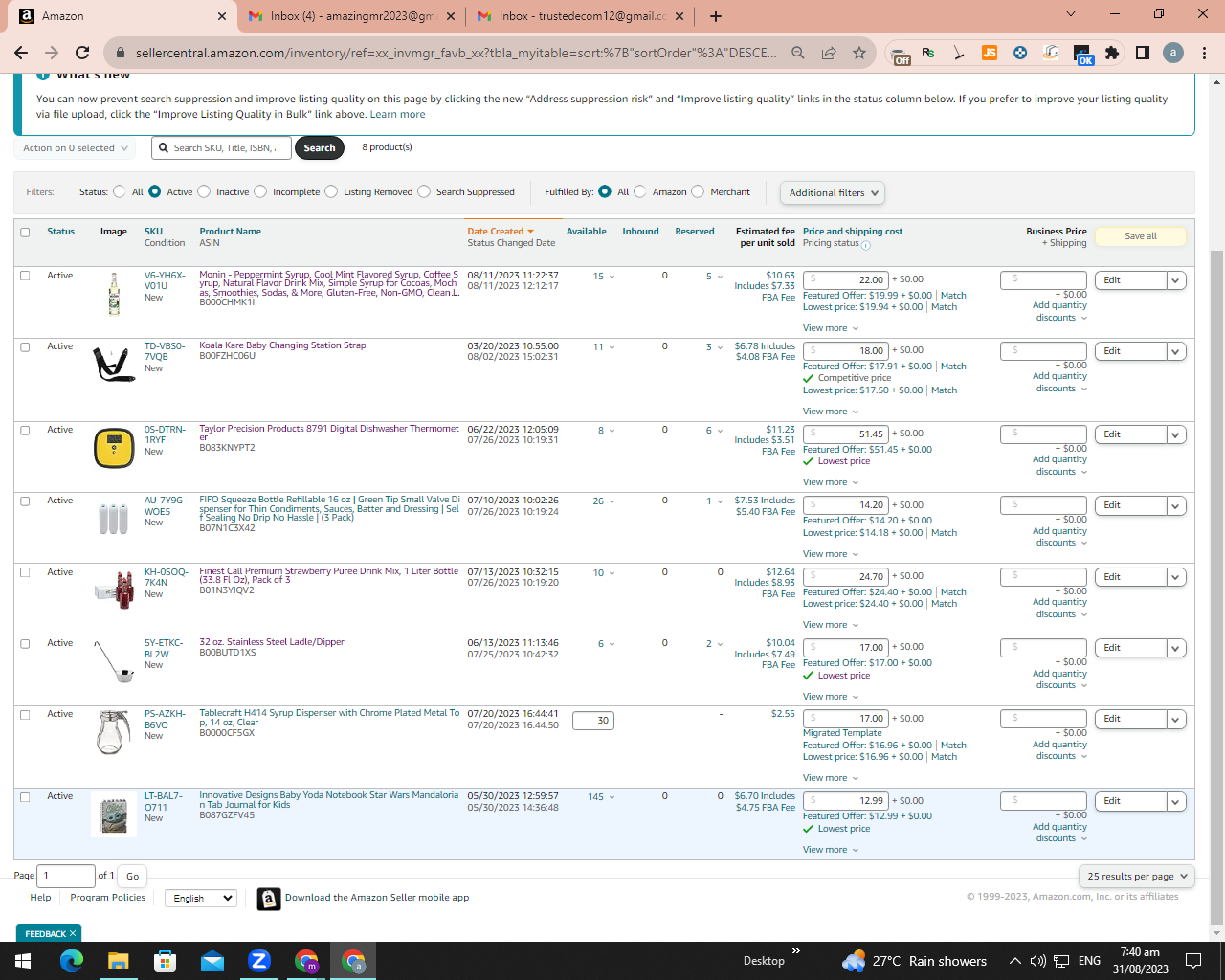Expand 'View more' under Koala Kare pricing
This screenshot has height=980, width=1225.
point(831,412)
